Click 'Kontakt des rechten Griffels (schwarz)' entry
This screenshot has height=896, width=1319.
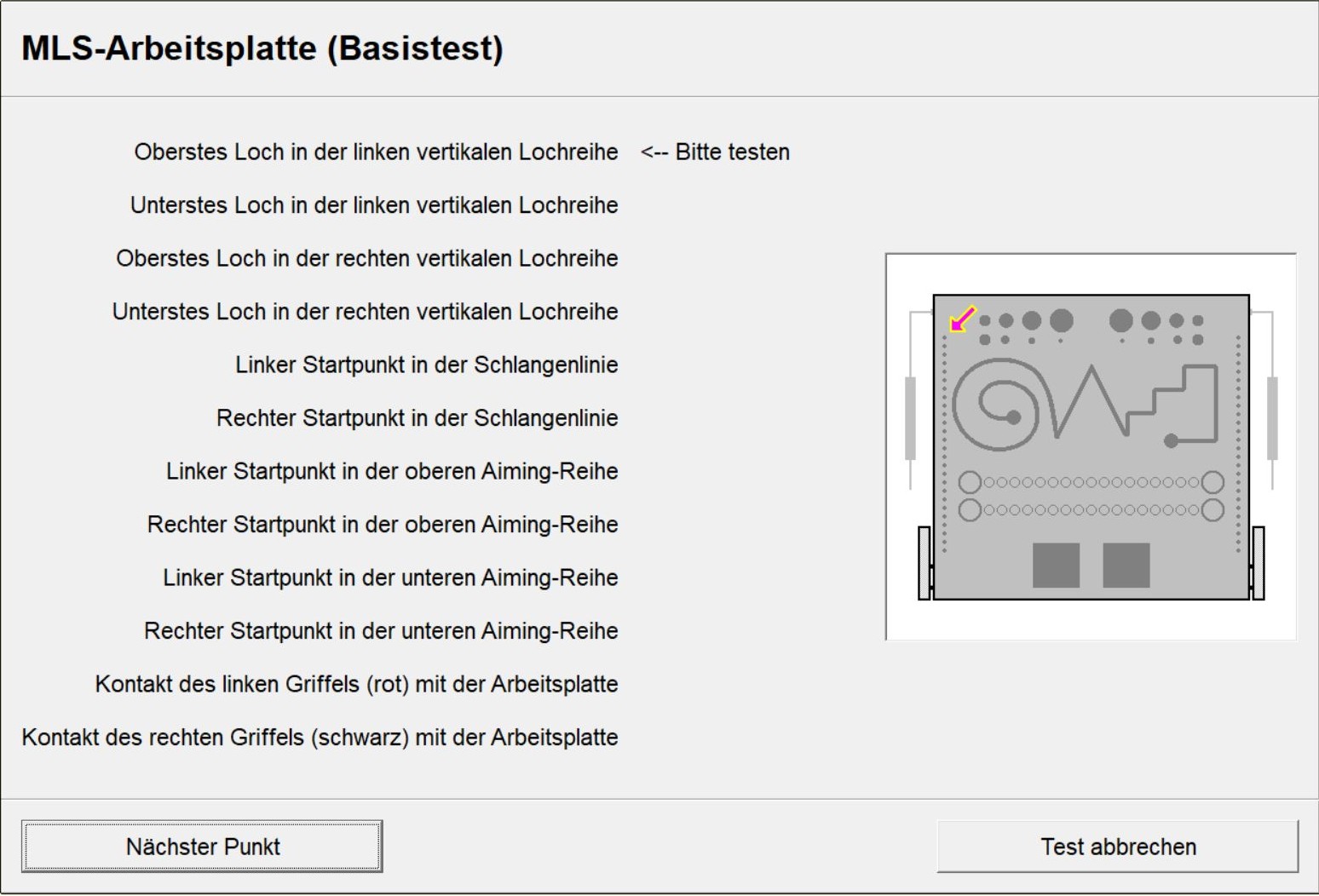320,738
